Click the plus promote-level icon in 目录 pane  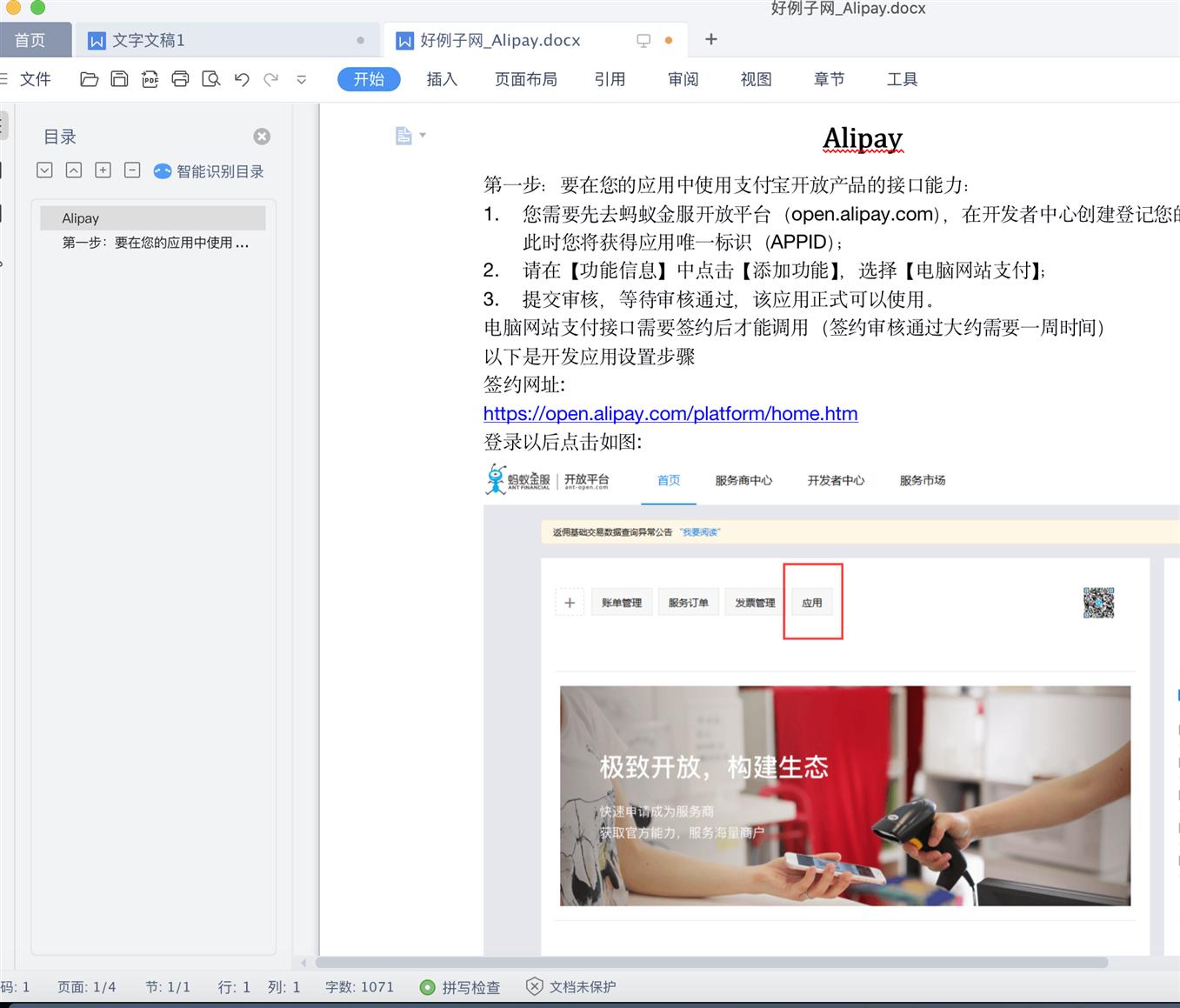(103, 170)
